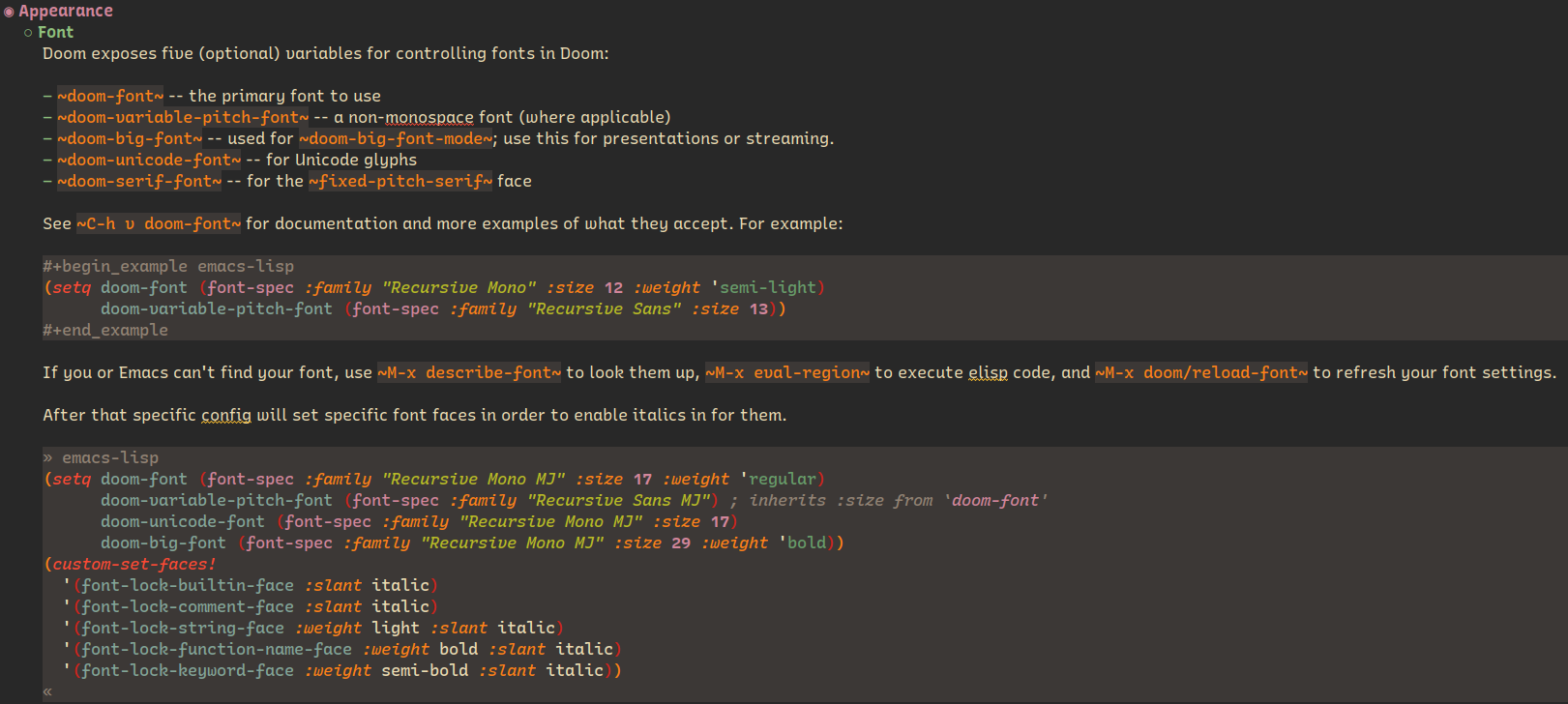Click the #+end_example line
The image size is (1568, 704).
click(105, 330)
